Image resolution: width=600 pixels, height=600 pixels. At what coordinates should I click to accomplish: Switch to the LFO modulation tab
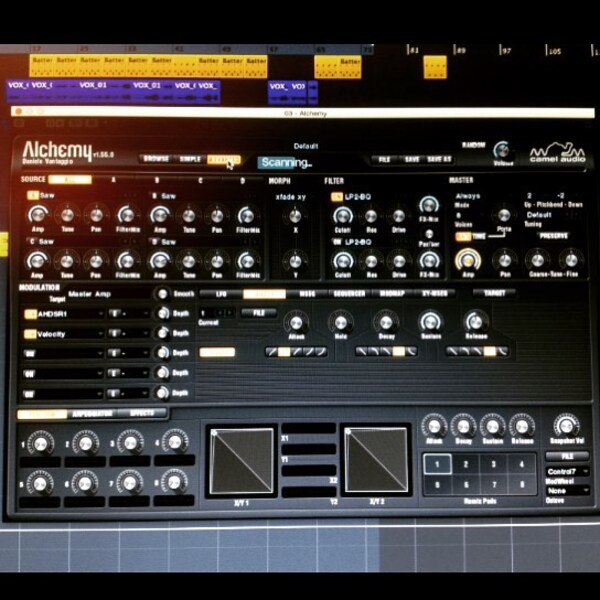pyautogui.click(x=221, y=294)
